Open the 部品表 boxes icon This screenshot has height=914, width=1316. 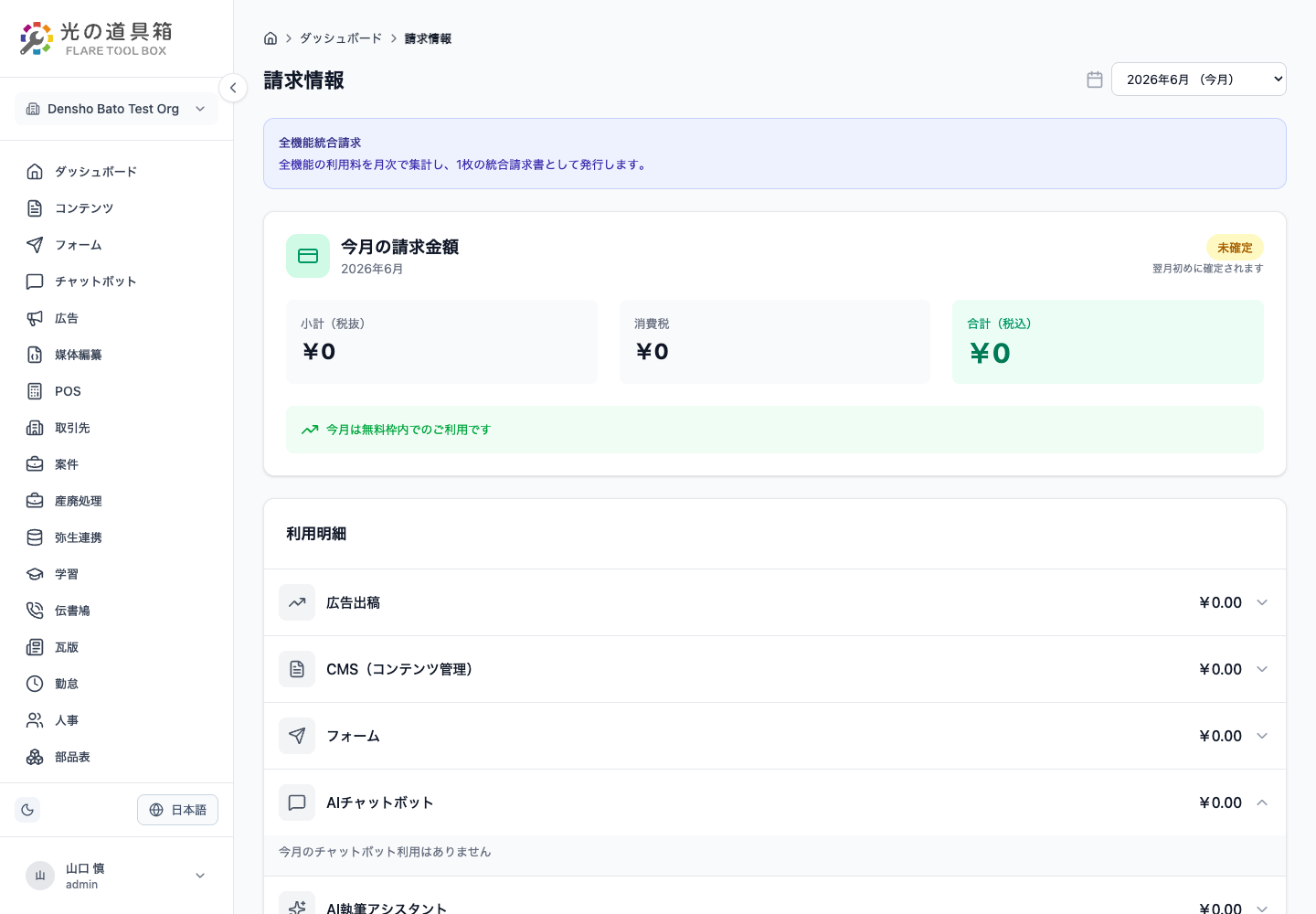click(35, 757)
